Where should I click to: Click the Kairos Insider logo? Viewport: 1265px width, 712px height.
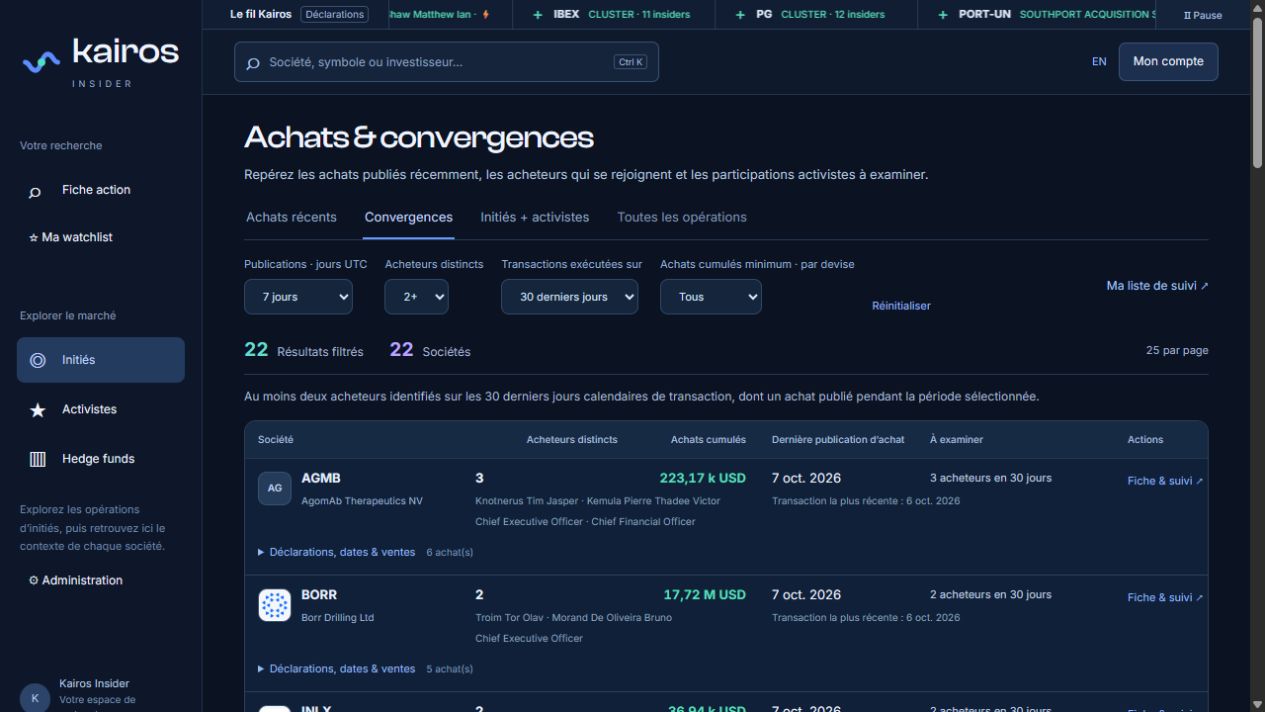(x=100, y=61)
